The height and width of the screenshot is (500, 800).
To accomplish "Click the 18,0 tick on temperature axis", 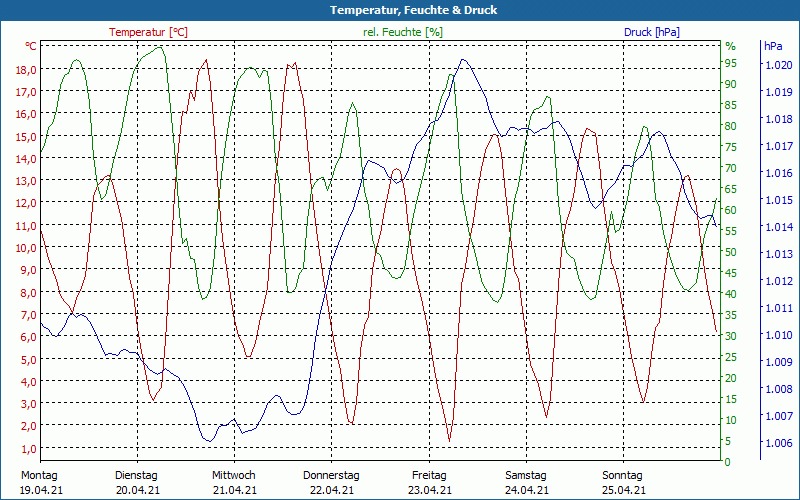I will click(26, 69).
